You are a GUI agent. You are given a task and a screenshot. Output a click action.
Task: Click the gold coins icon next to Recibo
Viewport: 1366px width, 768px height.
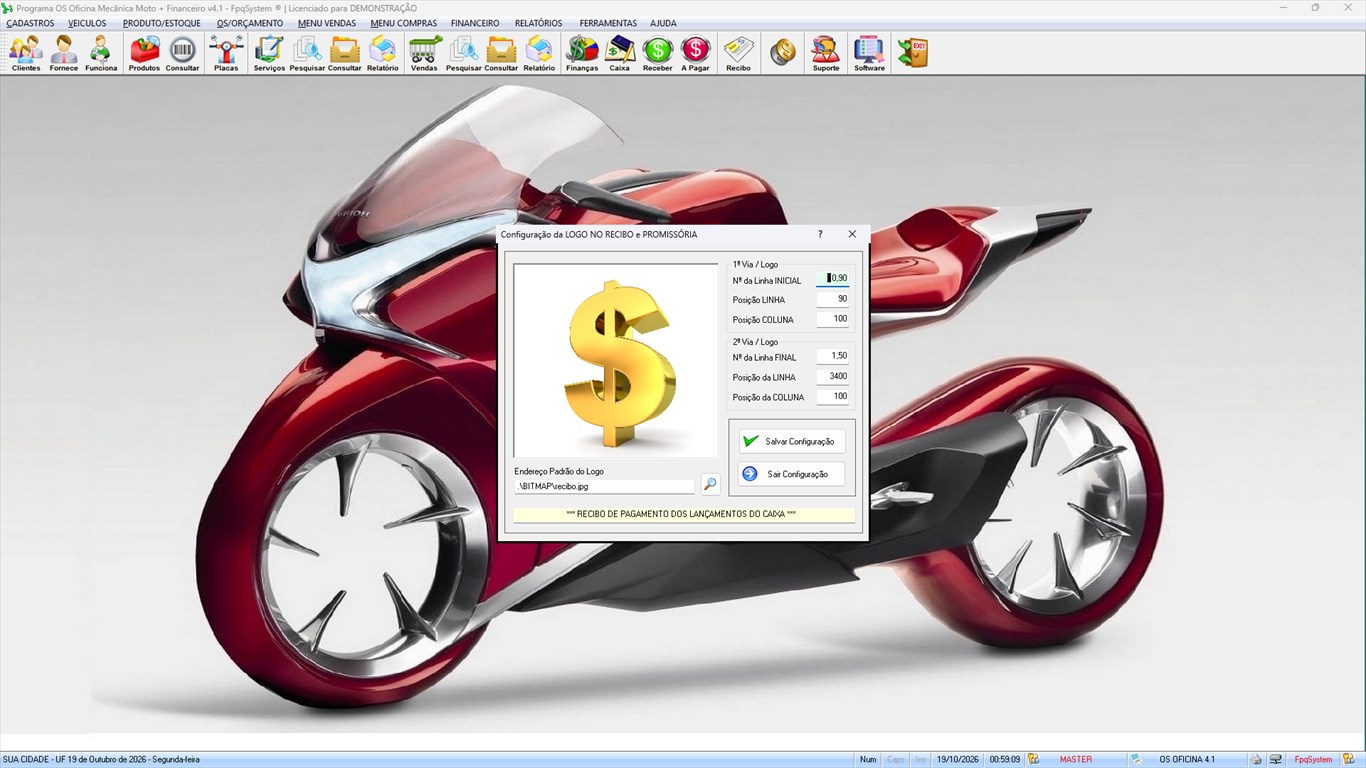[783, 53]
